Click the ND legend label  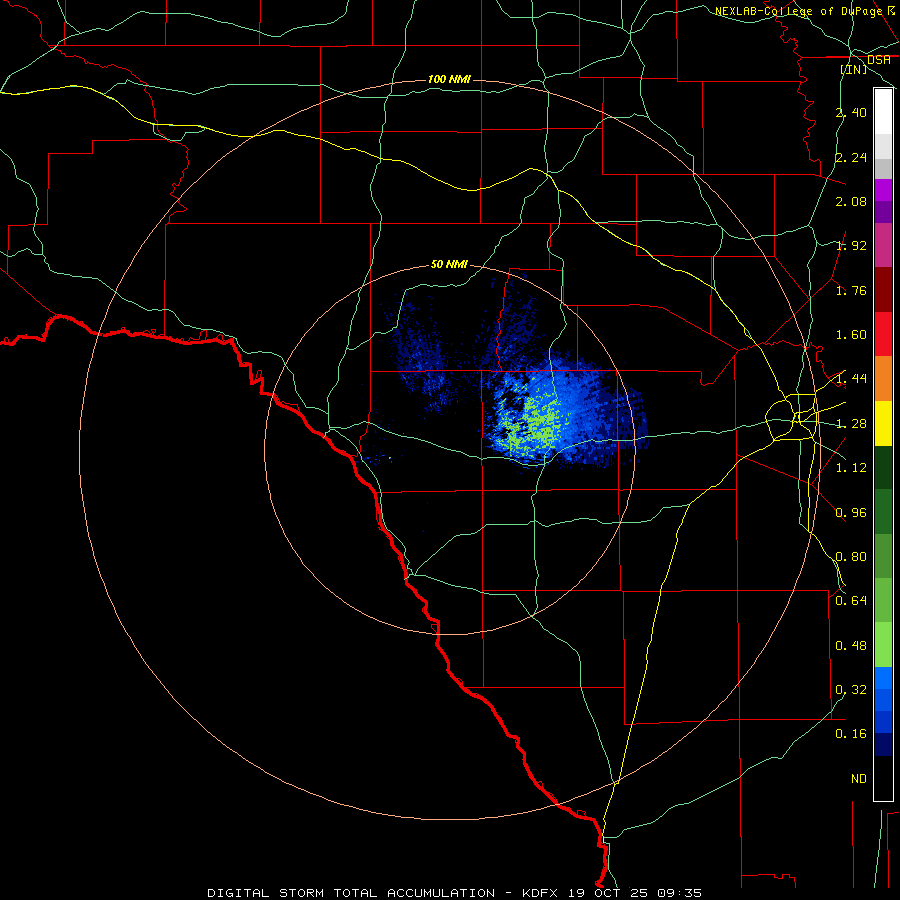[859, 779]
